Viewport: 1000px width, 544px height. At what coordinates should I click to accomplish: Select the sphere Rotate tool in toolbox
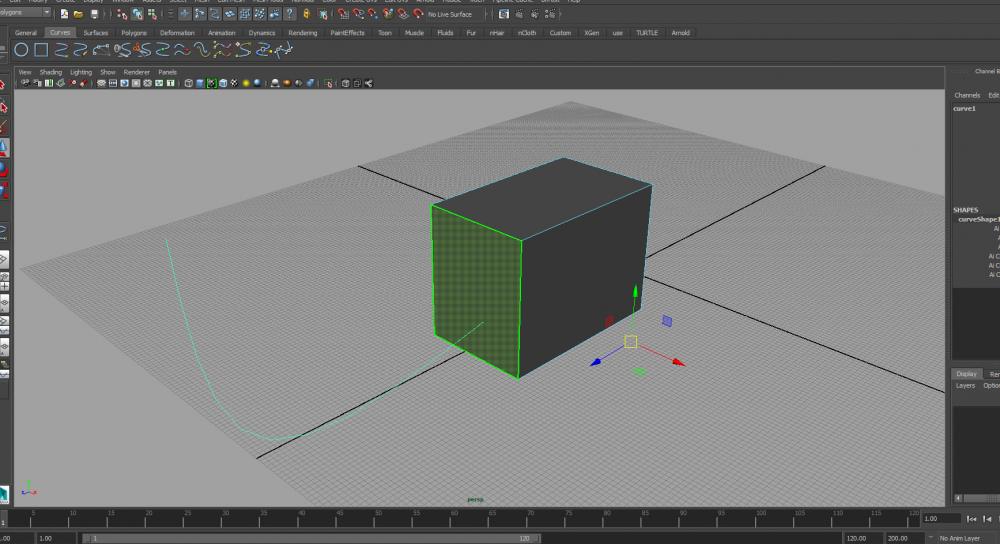(4, 168)
